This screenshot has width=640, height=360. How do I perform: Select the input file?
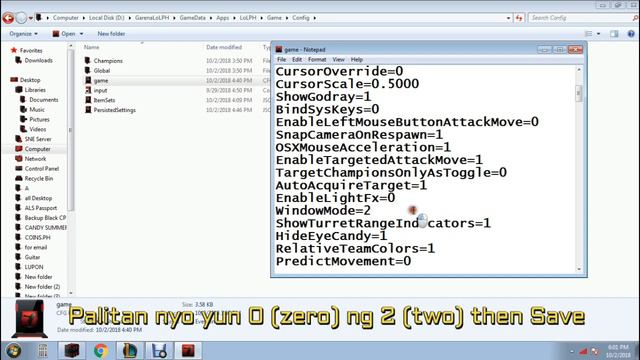click(x=100, y=90)
